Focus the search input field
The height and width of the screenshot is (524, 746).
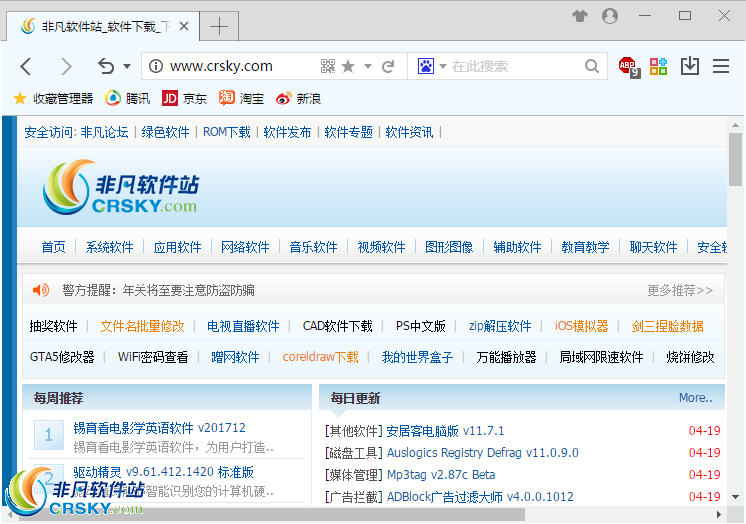[x=516, y=66]
